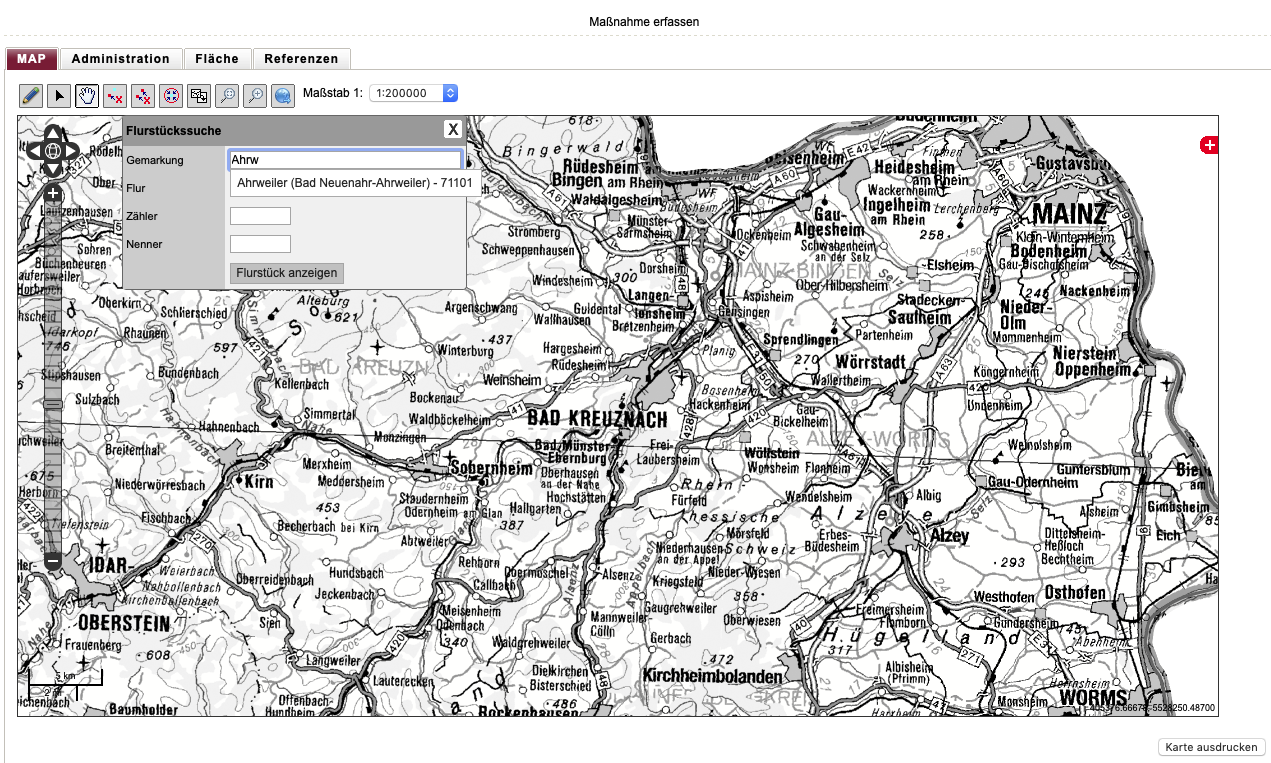This screenshot has width=1271, height=763.
Task: Pan map up with the north arrow
Action: pos(53,133)
